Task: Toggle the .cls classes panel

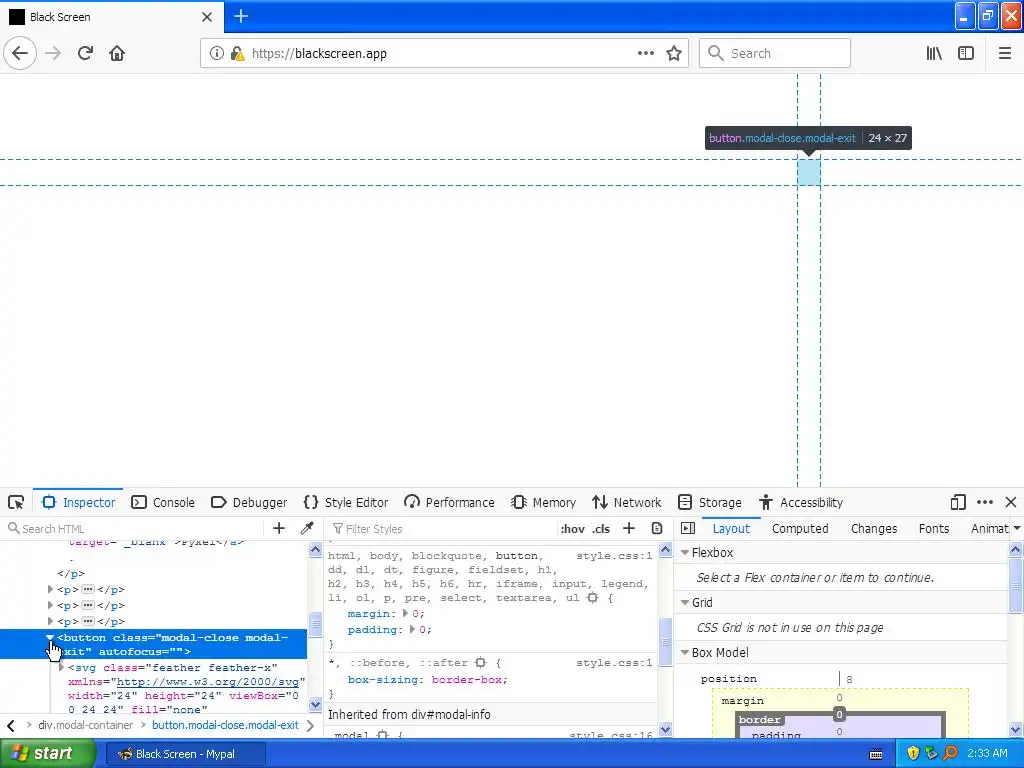Action: pyautogui.click(x=601, y=529)
